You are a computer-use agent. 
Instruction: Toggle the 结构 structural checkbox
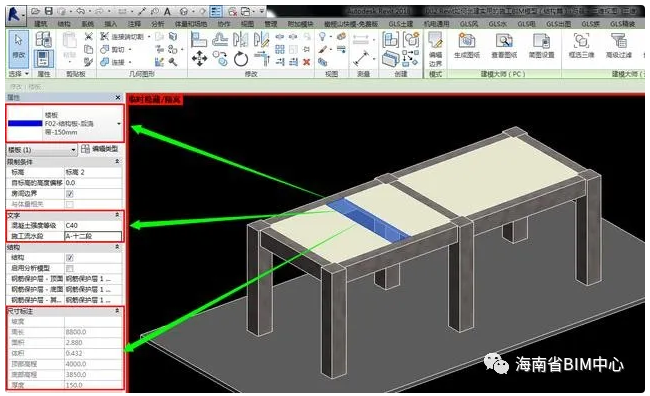click(70, 258)
